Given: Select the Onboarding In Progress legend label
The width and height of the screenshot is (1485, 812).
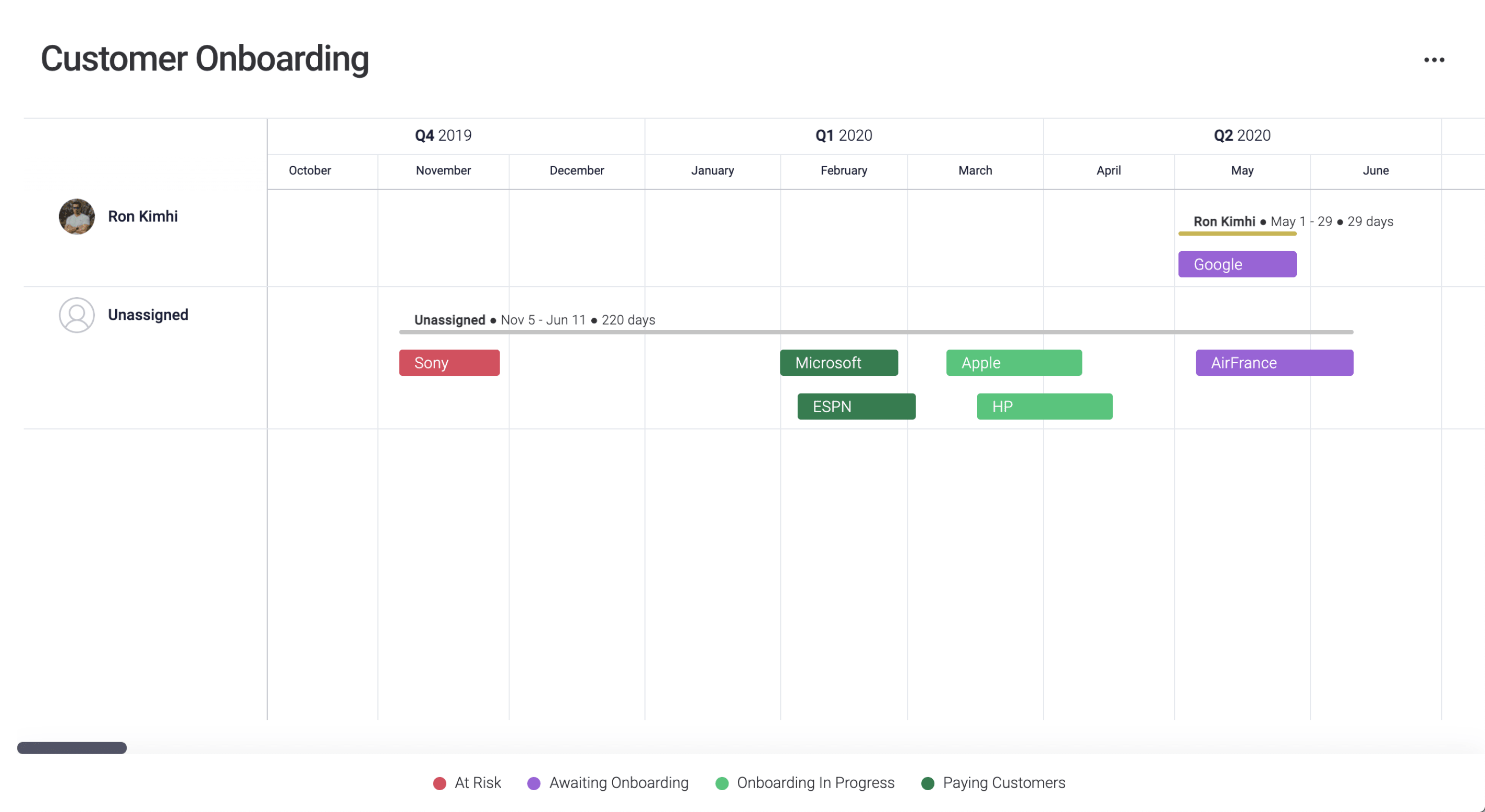Looking at the screenshot, I should point(815,783).
